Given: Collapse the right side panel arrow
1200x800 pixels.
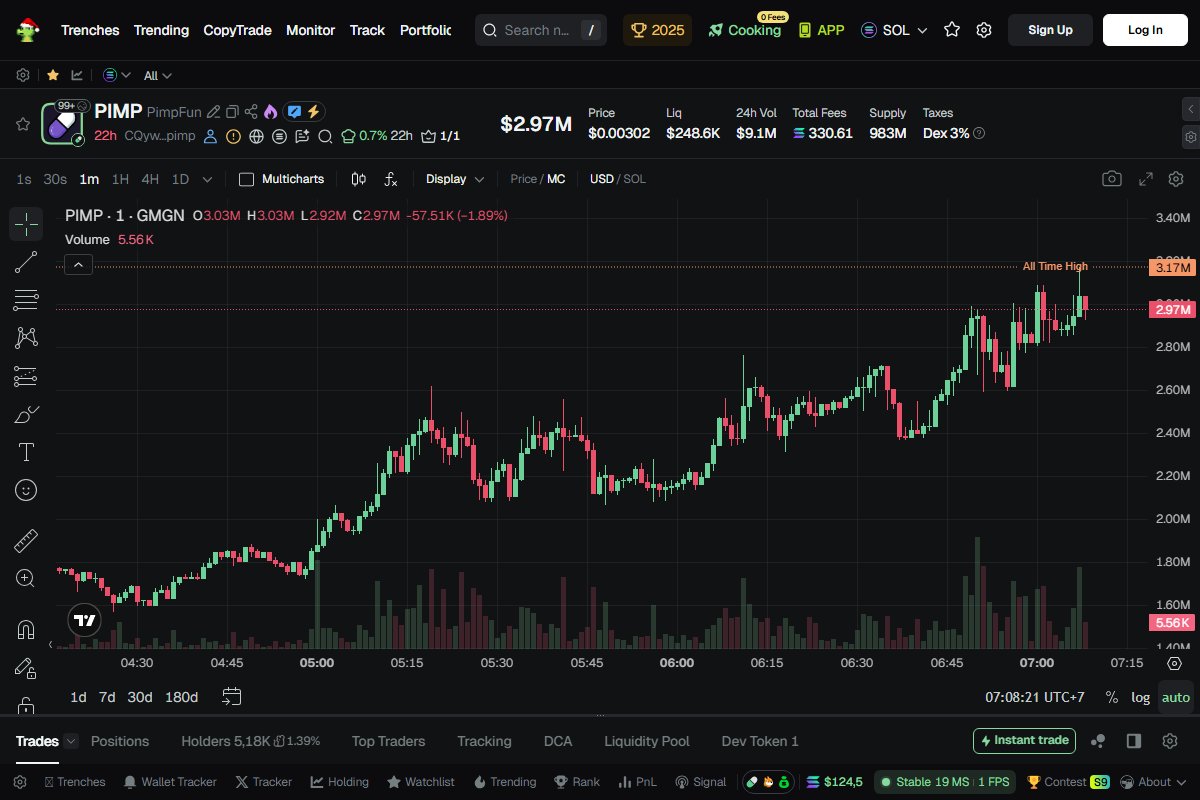Looking at the screenshot, I should click(1190, 108).
